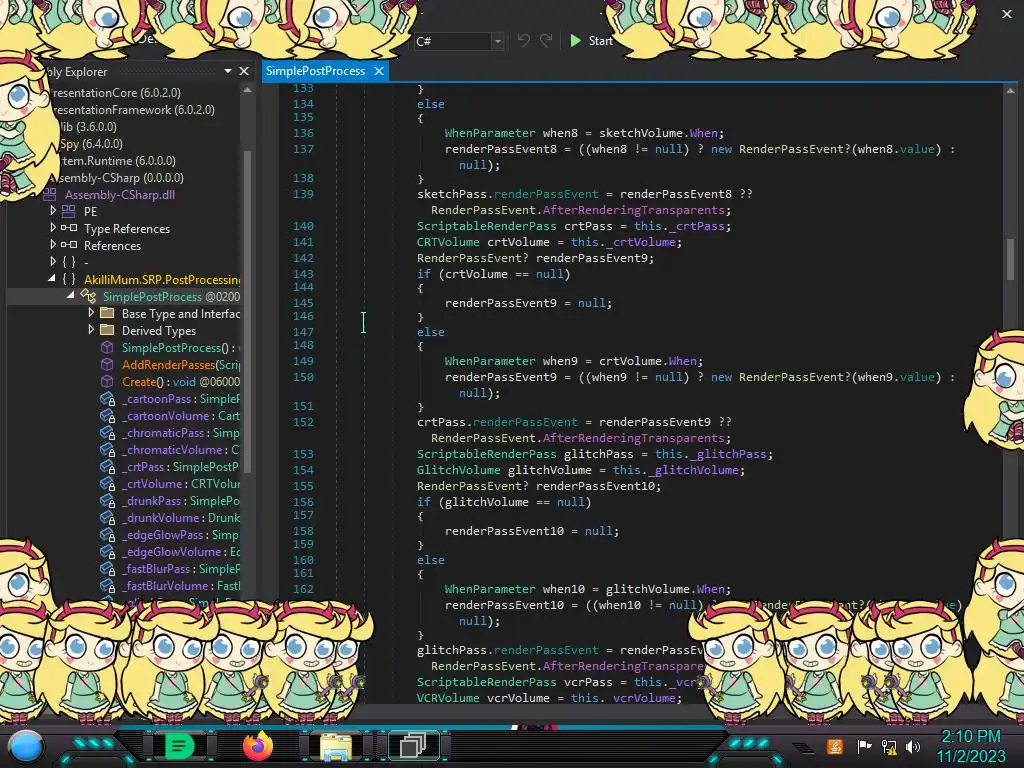Click the Redo arrow in the toolbar

click(x=546, y=40)
